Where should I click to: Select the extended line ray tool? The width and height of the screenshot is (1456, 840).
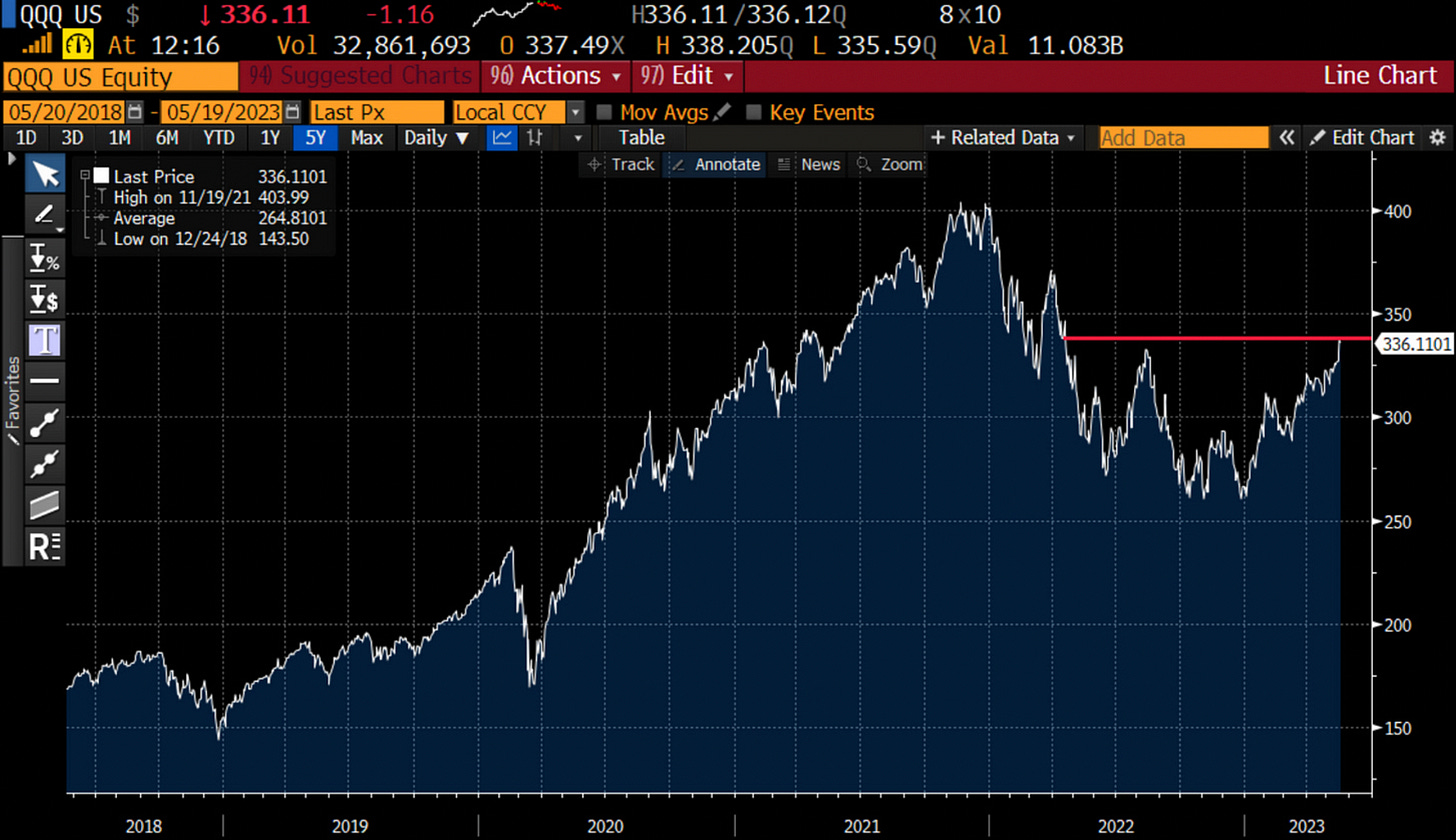point(46,464)
